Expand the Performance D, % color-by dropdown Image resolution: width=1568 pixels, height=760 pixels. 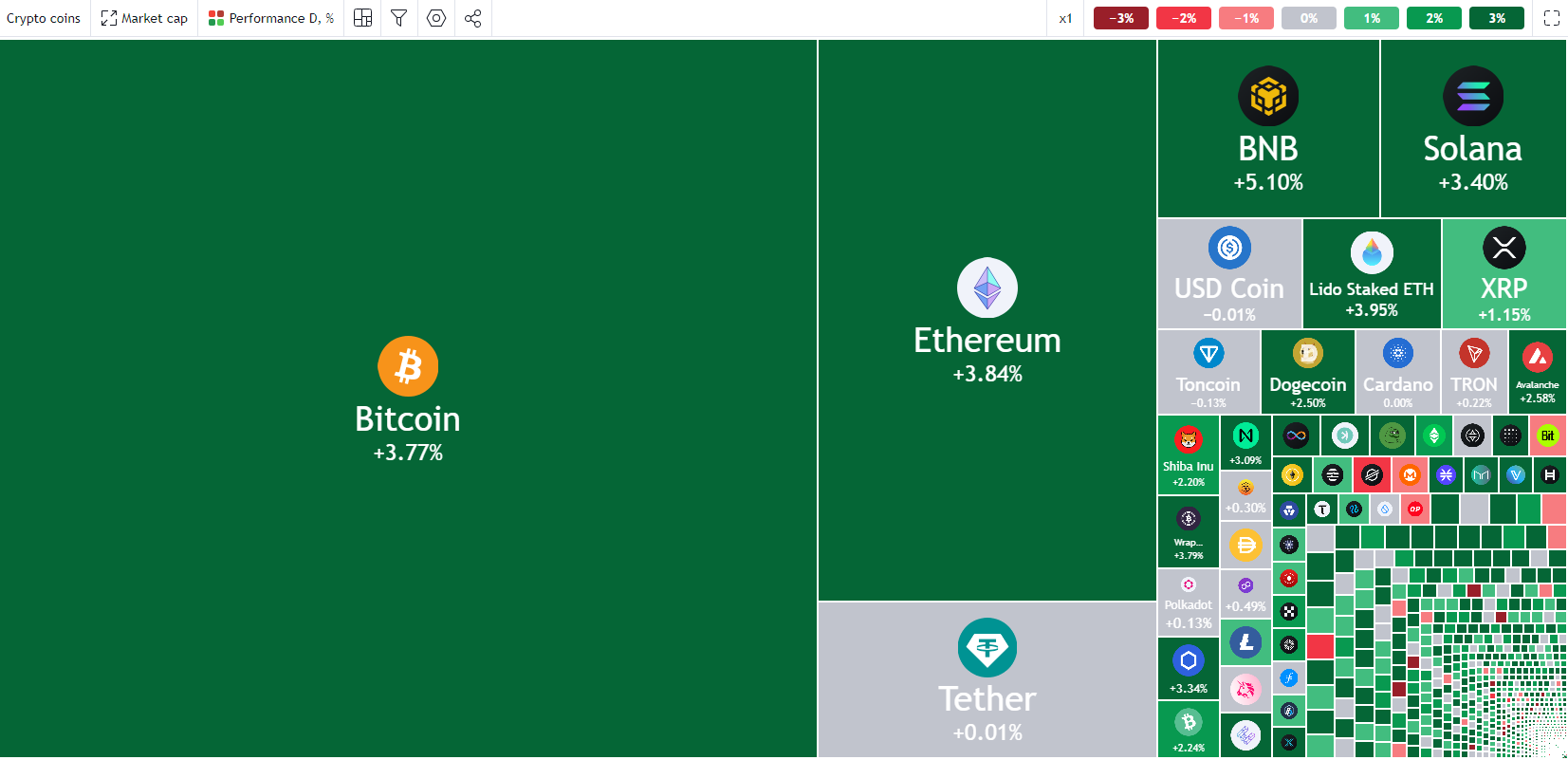click(271, 18)
